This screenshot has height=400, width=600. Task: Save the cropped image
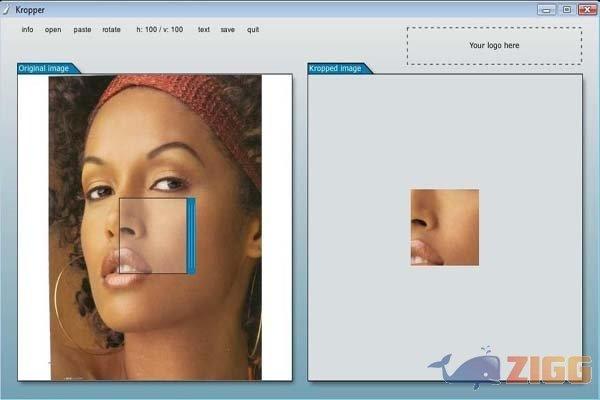point(228,30)
